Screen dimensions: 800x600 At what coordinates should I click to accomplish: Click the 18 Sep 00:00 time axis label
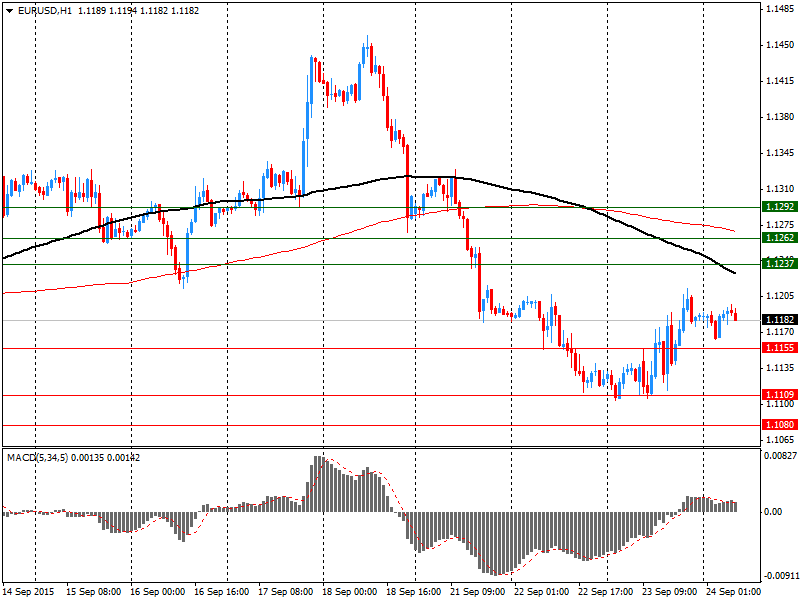[350, 592]
